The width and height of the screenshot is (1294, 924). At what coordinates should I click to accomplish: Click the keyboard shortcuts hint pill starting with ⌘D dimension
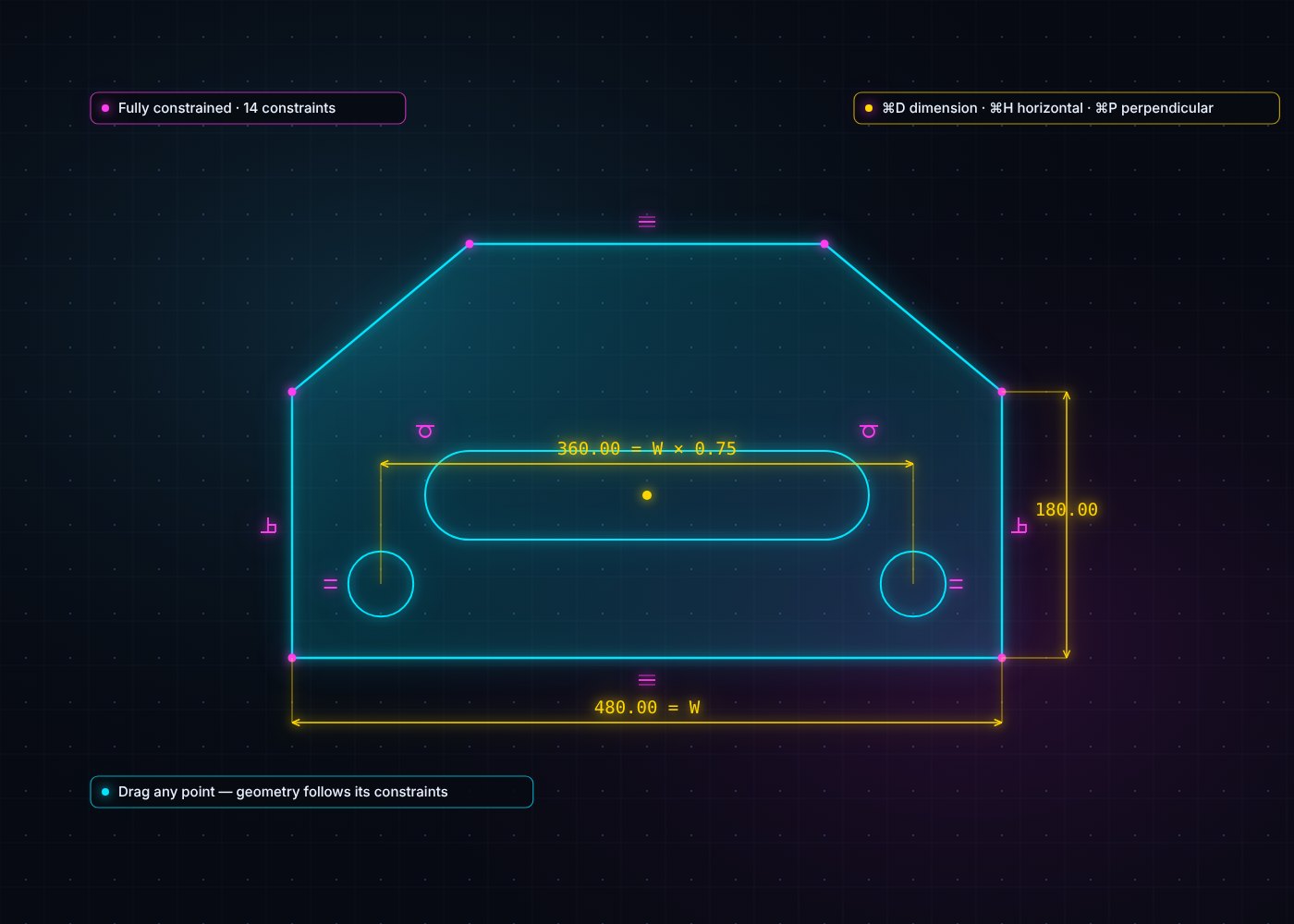click(x=1067, y=108)
